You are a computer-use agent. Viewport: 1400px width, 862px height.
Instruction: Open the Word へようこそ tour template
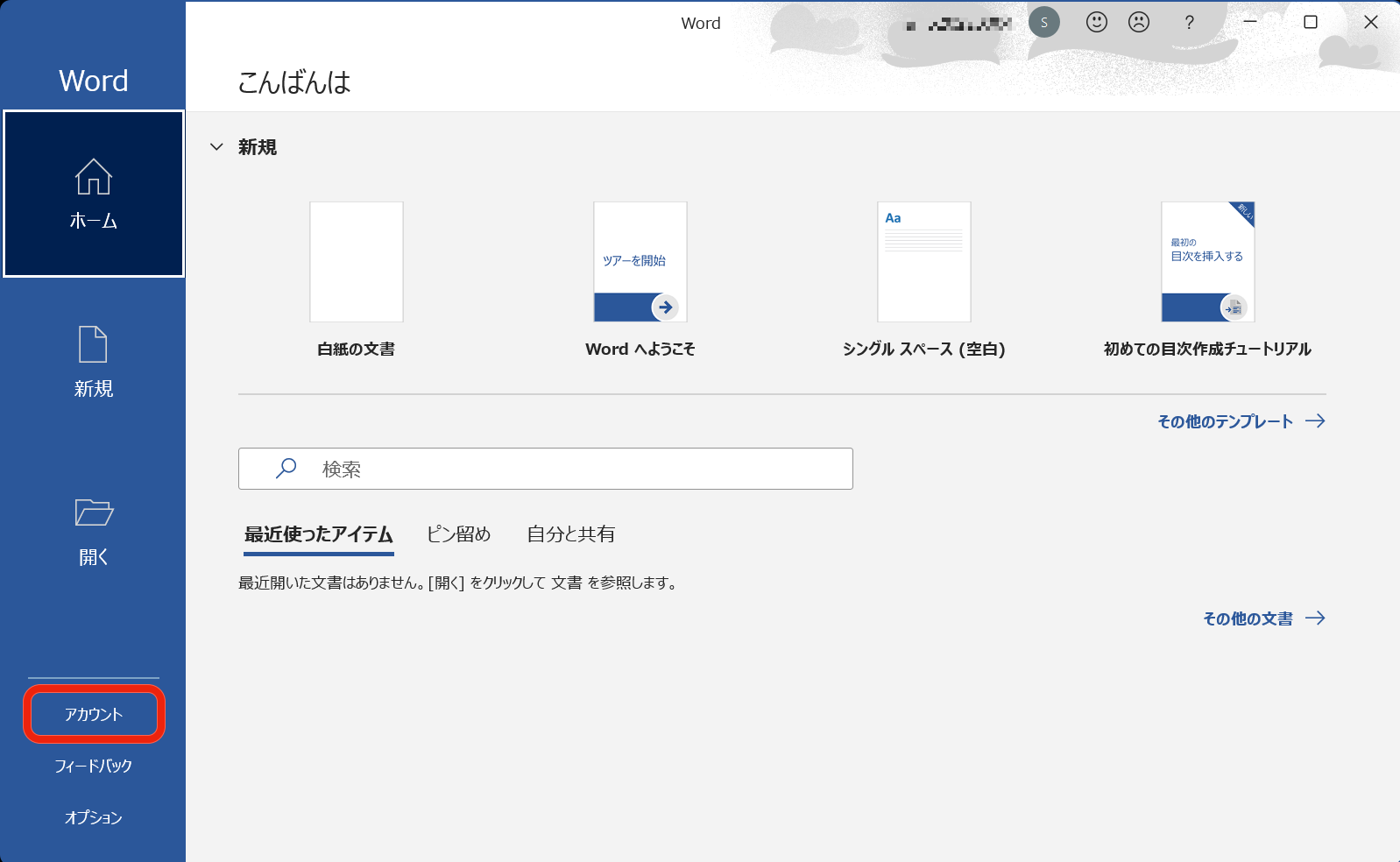click(x=640, y=262)
